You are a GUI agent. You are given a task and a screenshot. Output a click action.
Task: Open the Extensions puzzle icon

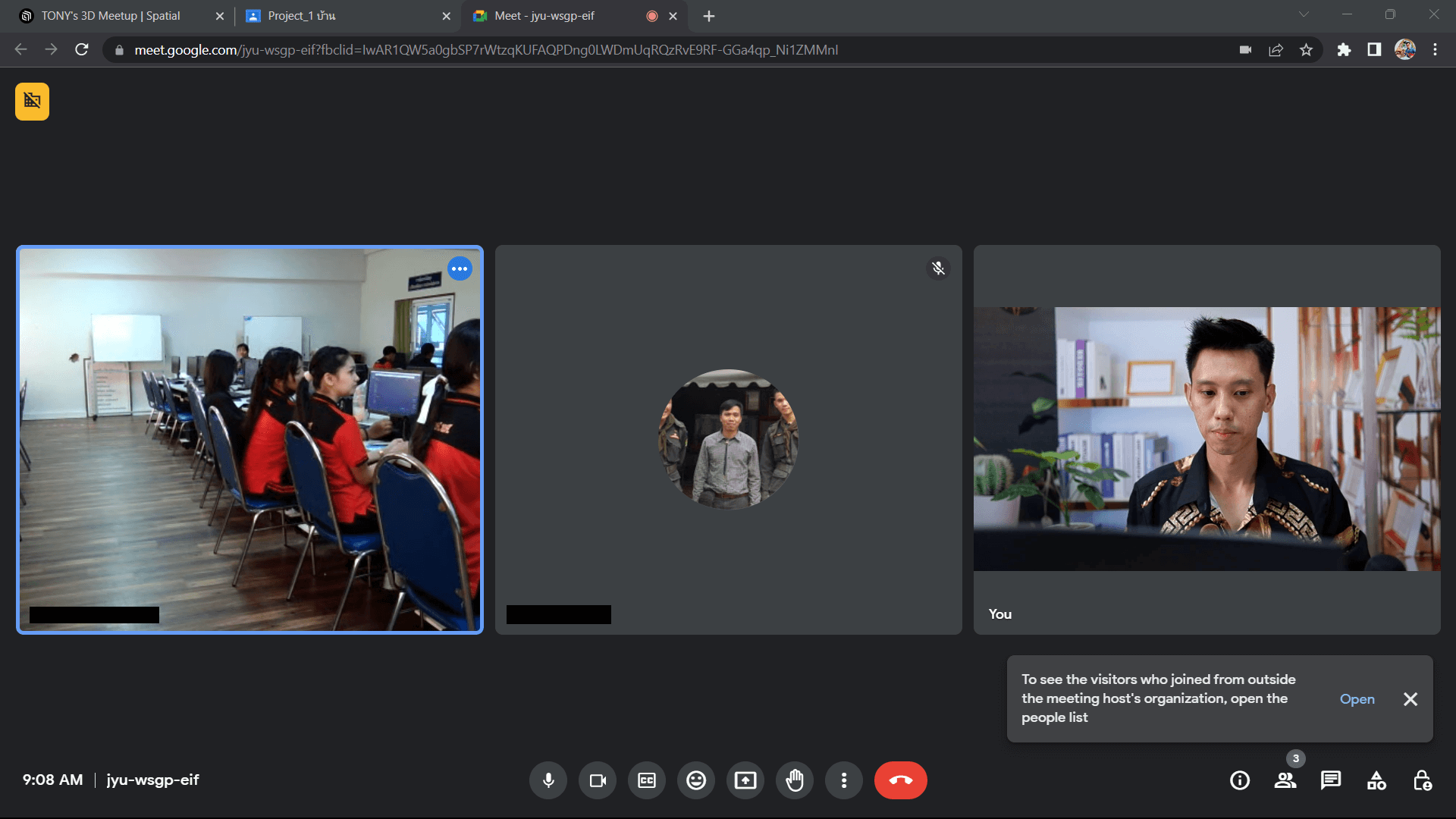[x=1344, y=49]
